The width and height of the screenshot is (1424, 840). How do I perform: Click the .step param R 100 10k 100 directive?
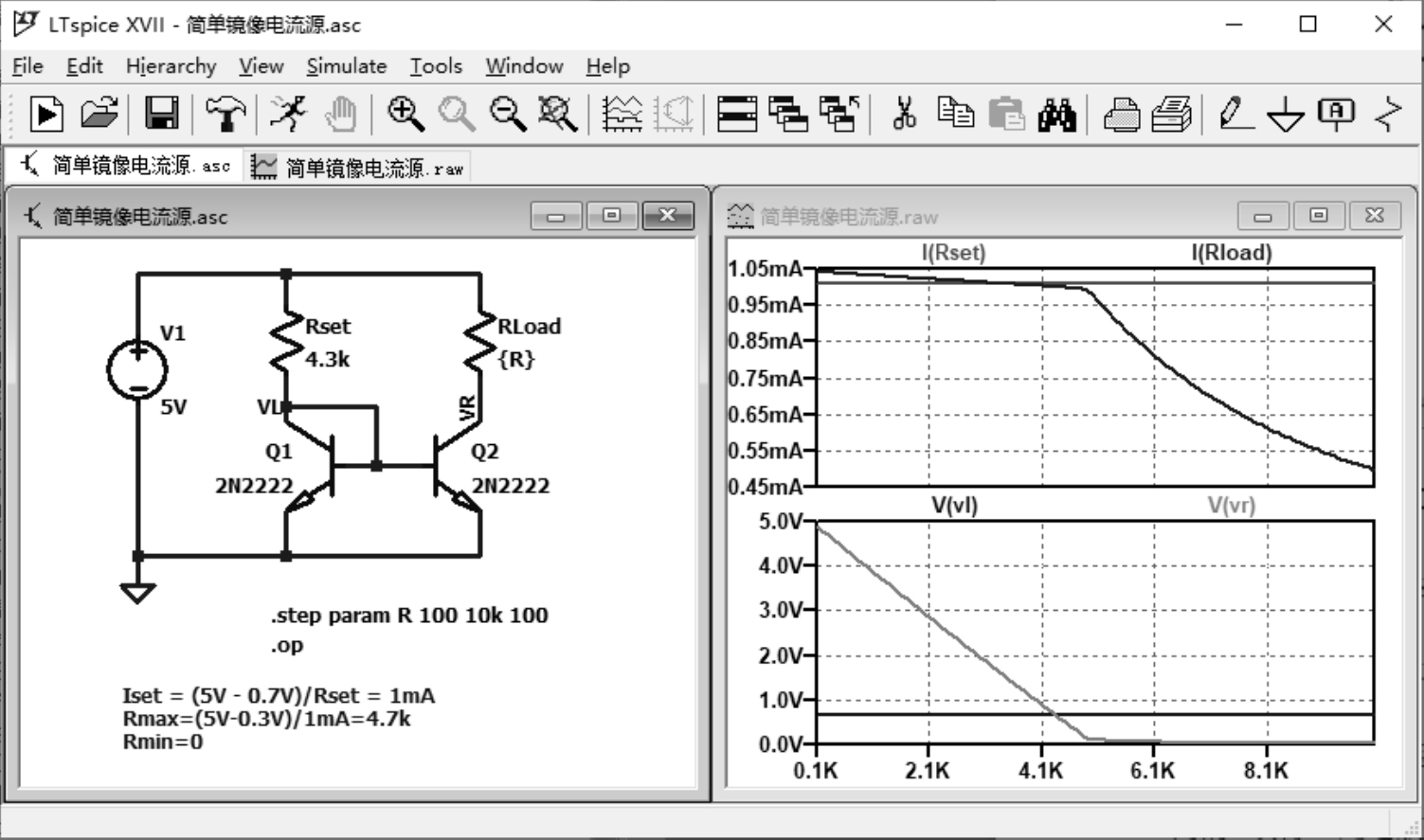click(x=409, y=616)
